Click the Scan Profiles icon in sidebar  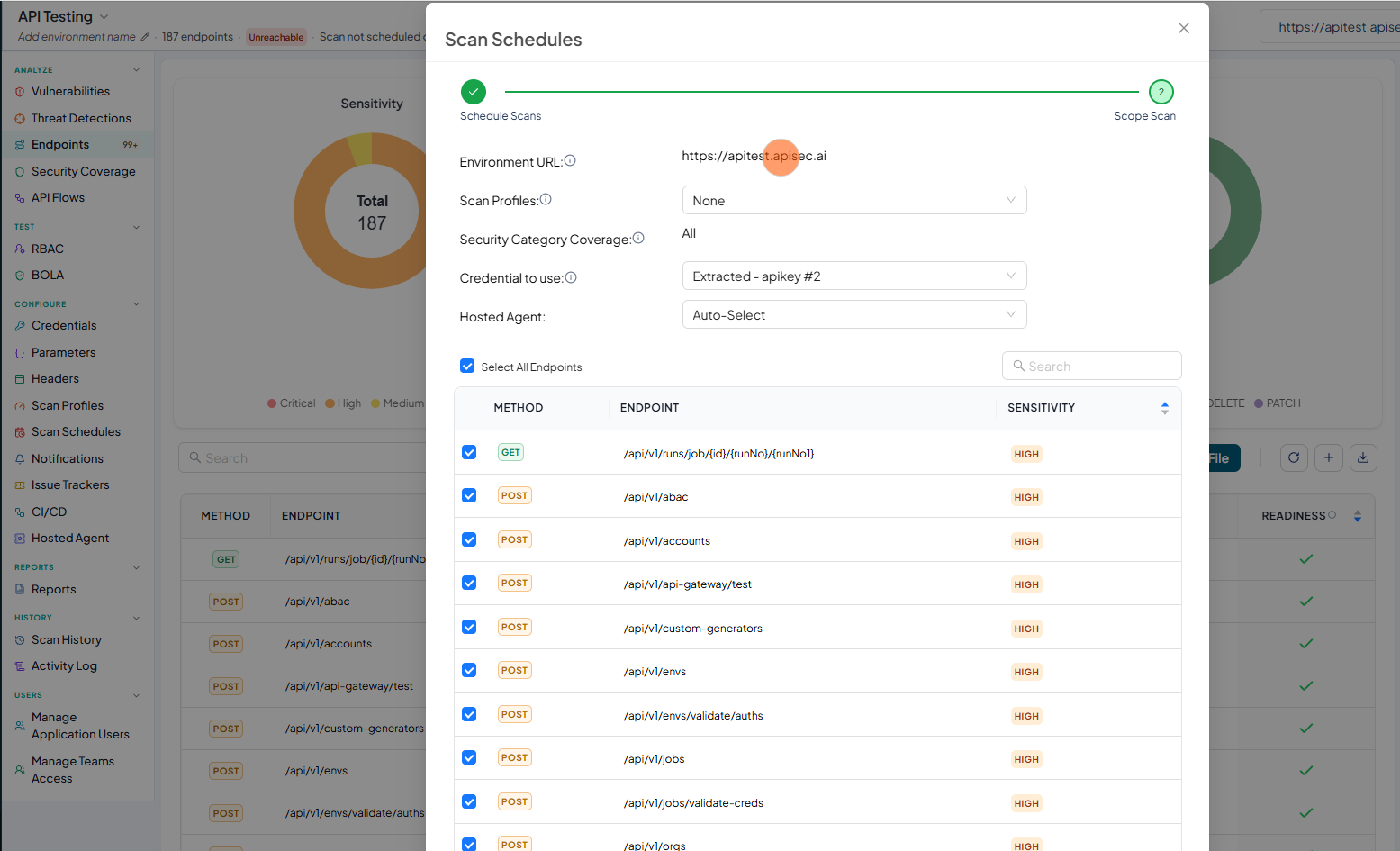(x=20, y=406)
